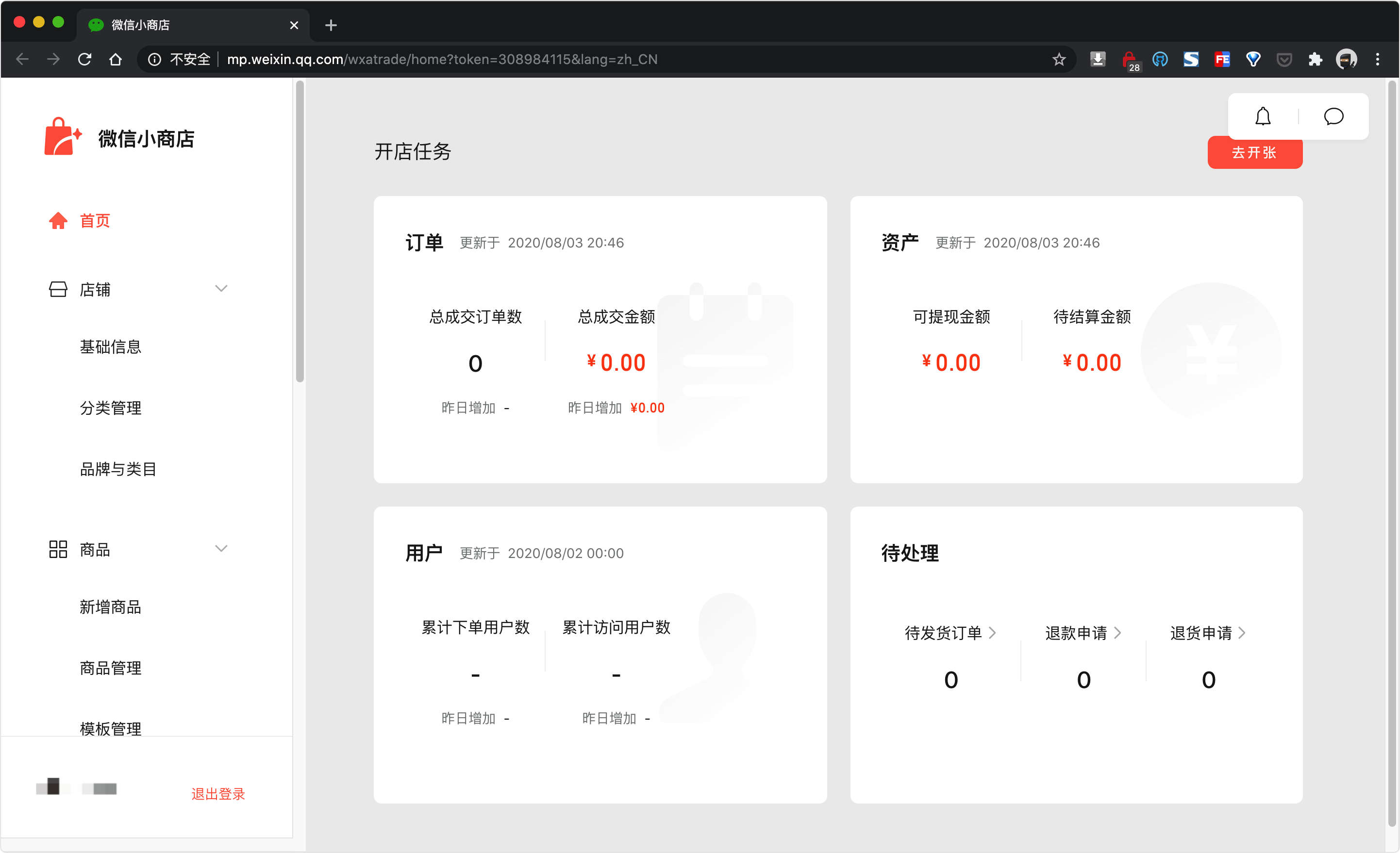Click the red FE extension icon
Viewport: 1400px width, 853px height.
pos(1222,59)
